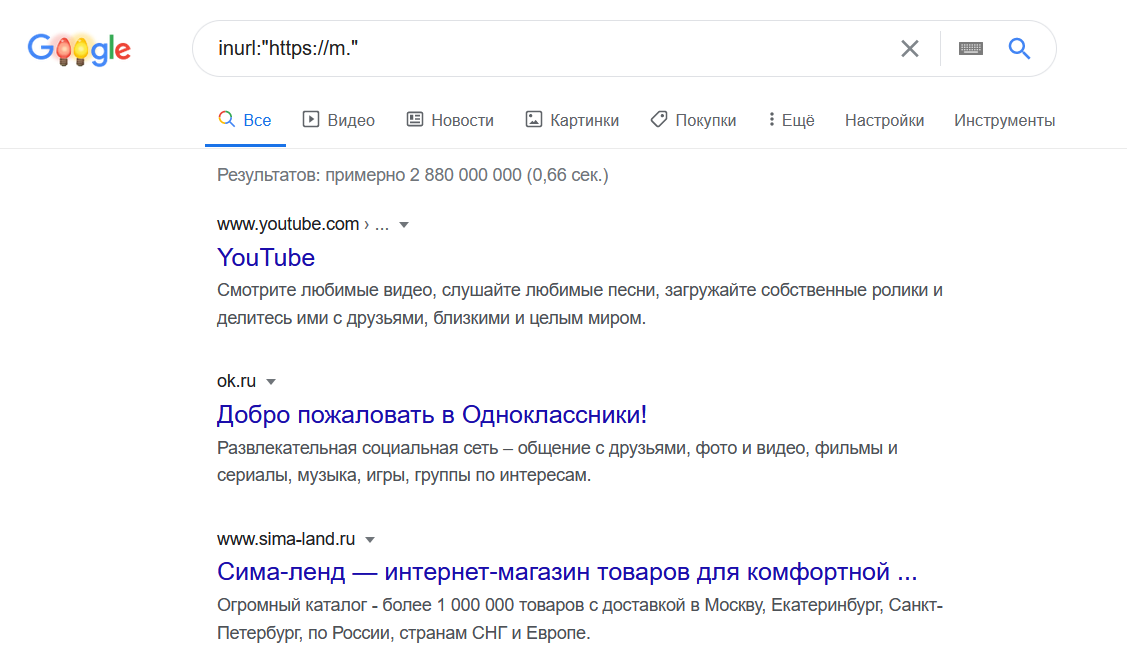The image size is (1127, 670).
Task: Expand the sima-land.ru result dropdown arrow
Action: click(370, 540)
